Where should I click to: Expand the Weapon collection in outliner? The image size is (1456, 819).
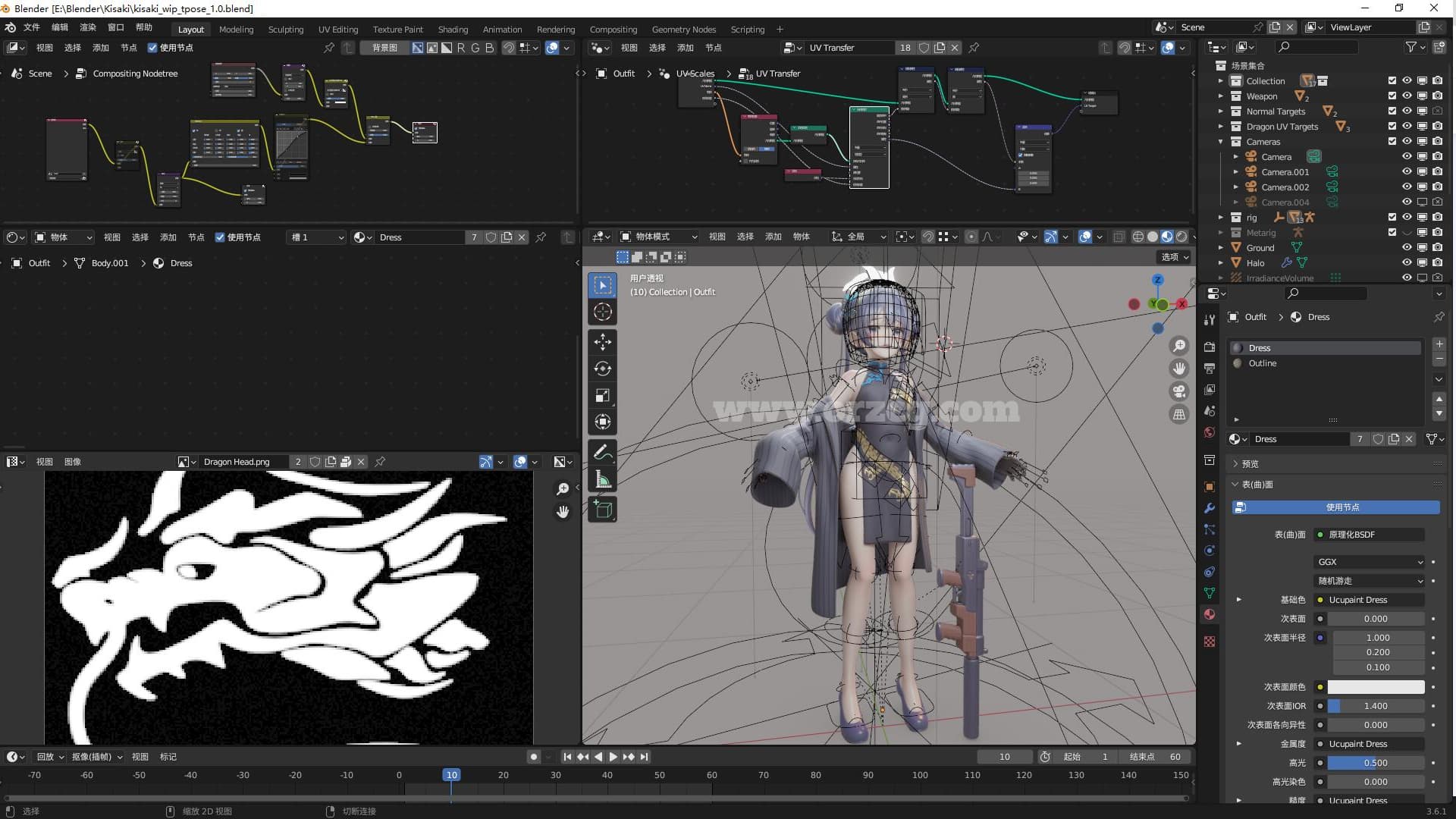(1220, 96)
